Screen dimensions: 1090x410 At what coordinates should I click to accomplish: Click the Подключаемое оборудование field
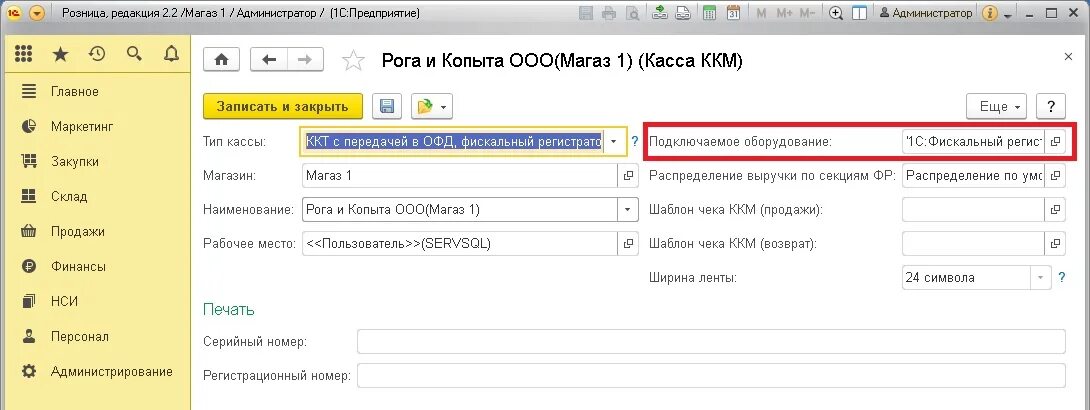(x=973, y=142)
